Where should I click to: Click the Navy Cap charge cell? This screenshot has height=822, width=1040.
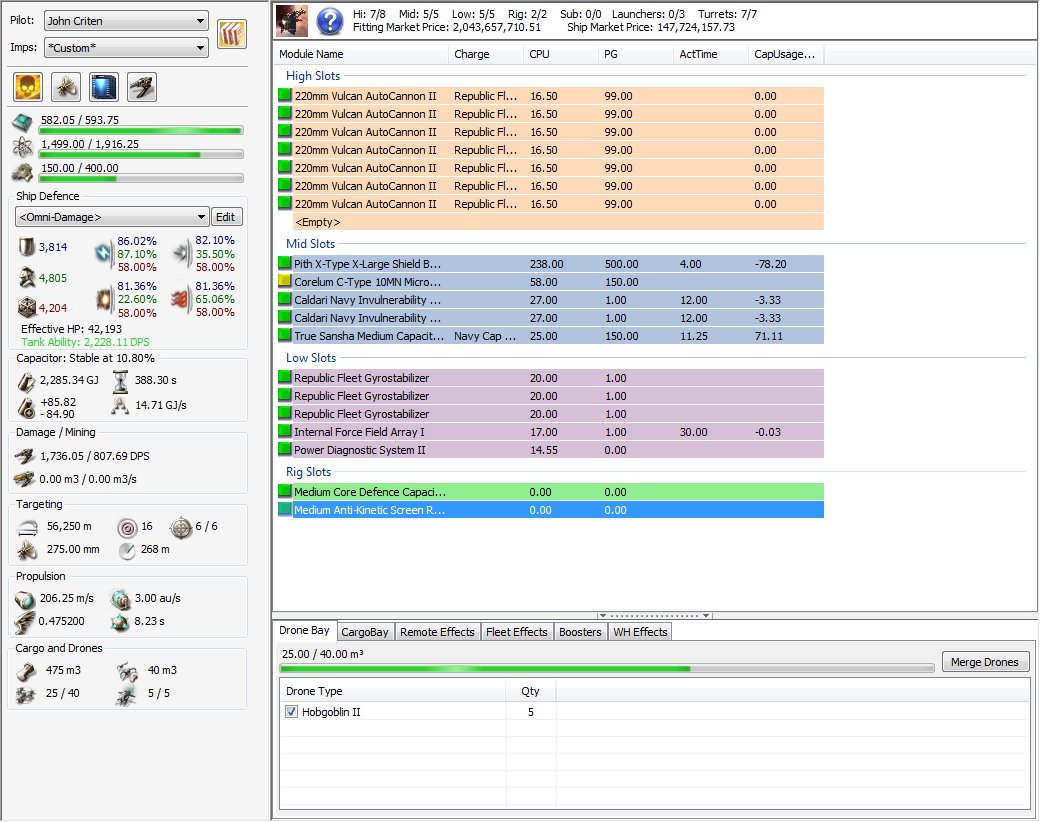click(485, 336)
